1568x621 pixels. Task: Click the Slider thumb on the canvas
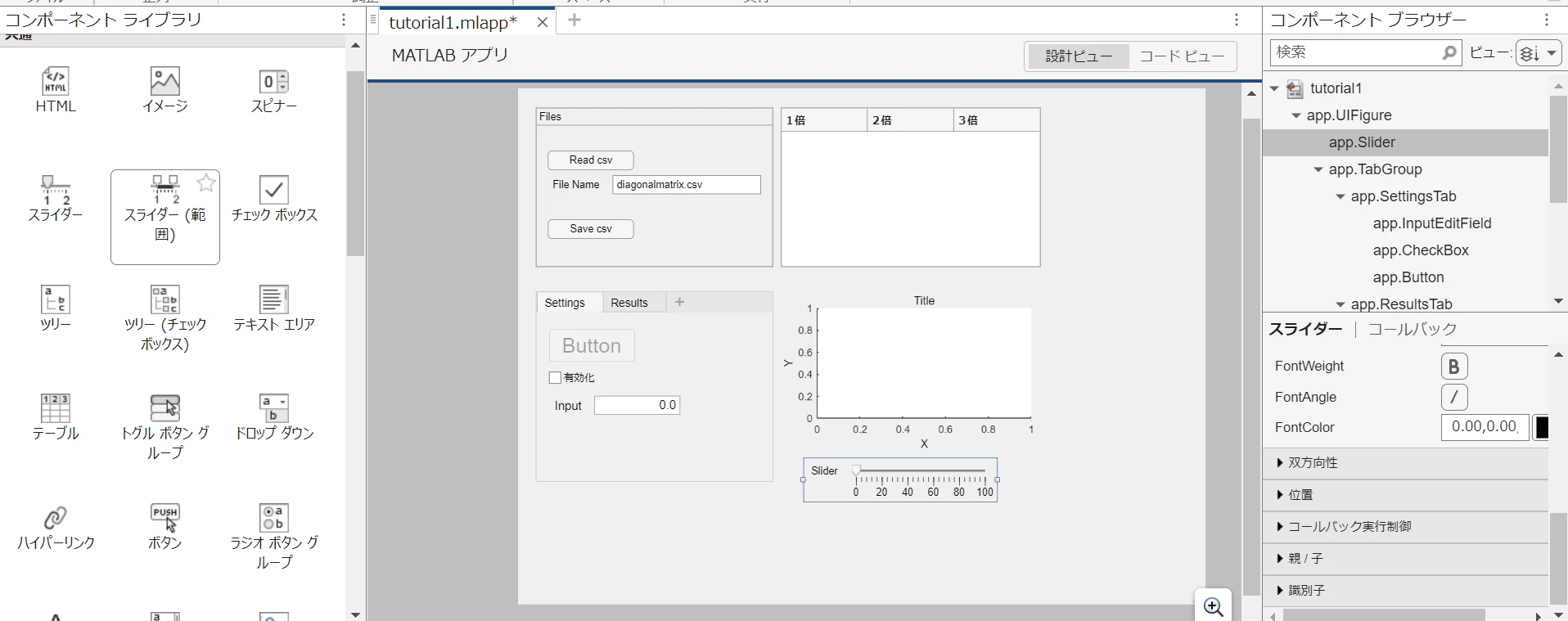(856, 470)
